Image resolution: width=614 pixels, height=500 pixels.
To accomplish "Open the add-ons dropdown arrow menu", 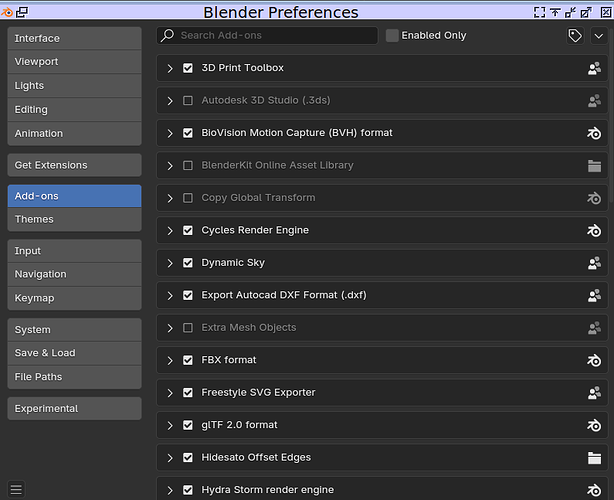I will 598,36.
